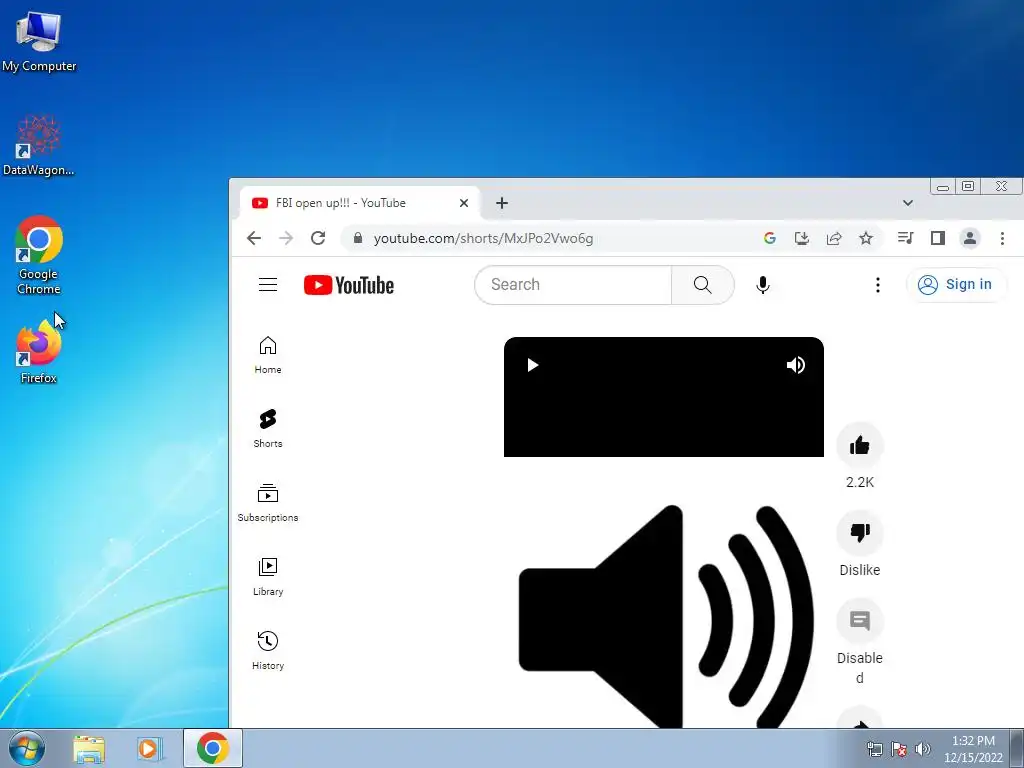Open Windows Explorer from taskbar

pyautogui.click(x=89, y=749)
